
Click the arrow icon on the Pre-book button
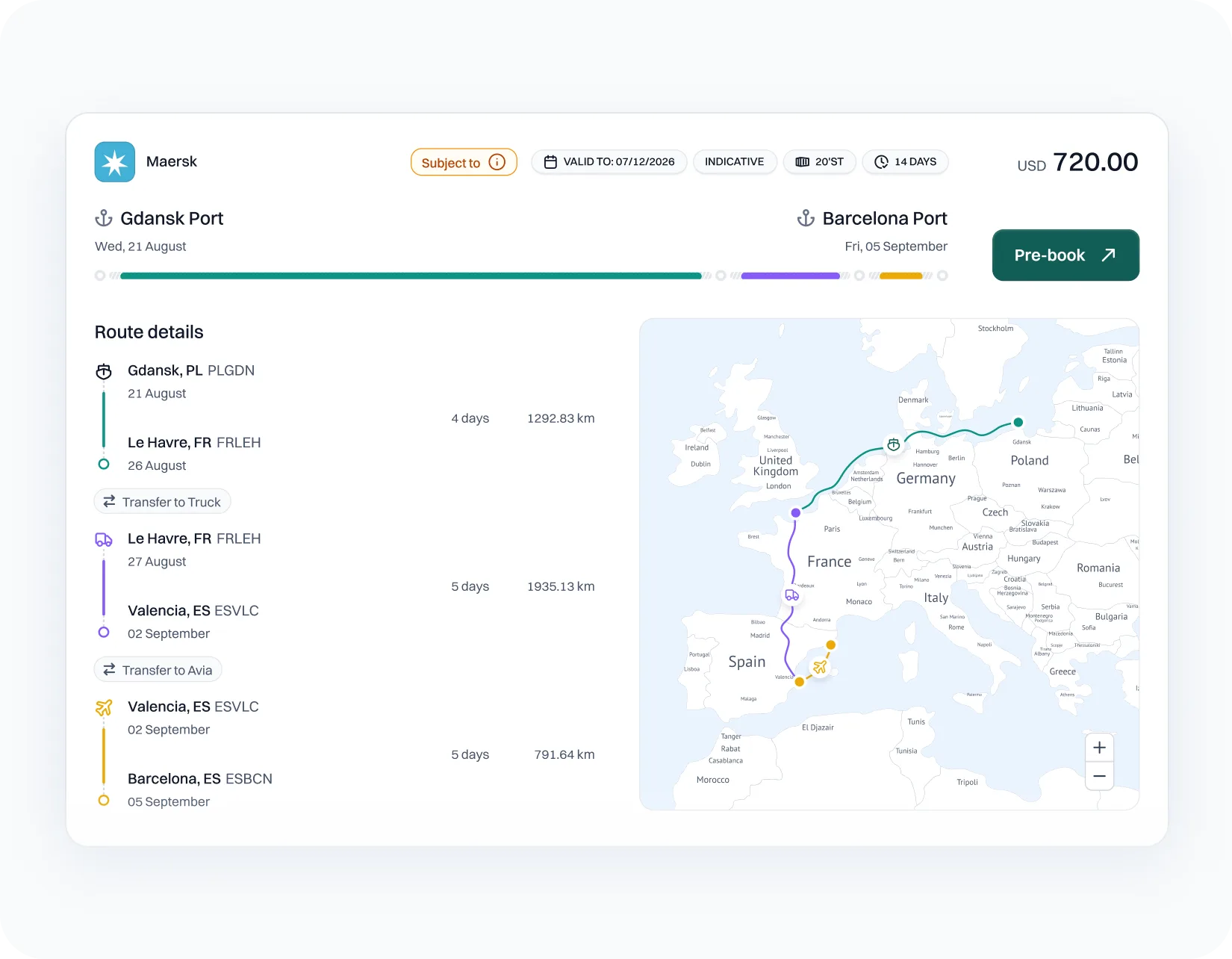tap(1109, 255)
